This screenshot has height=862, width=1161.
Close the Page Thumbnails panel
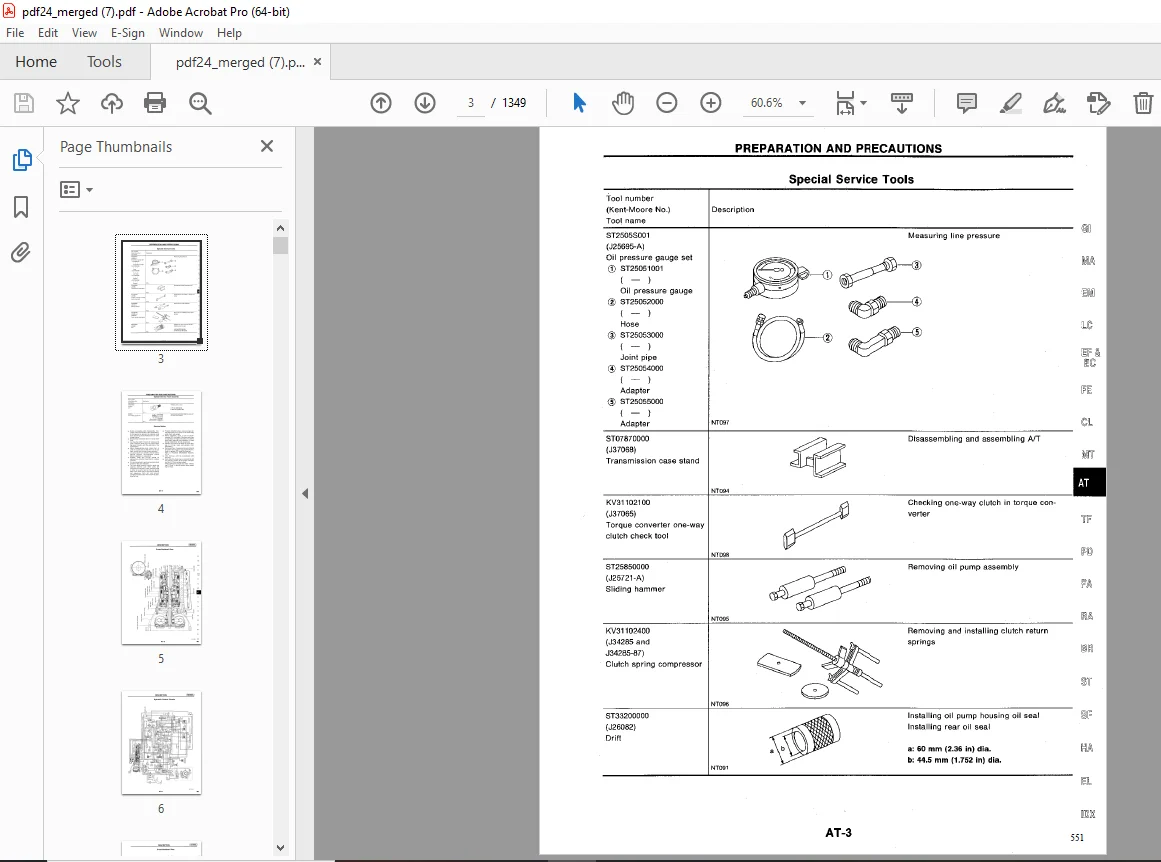click(x=267, y=147)
